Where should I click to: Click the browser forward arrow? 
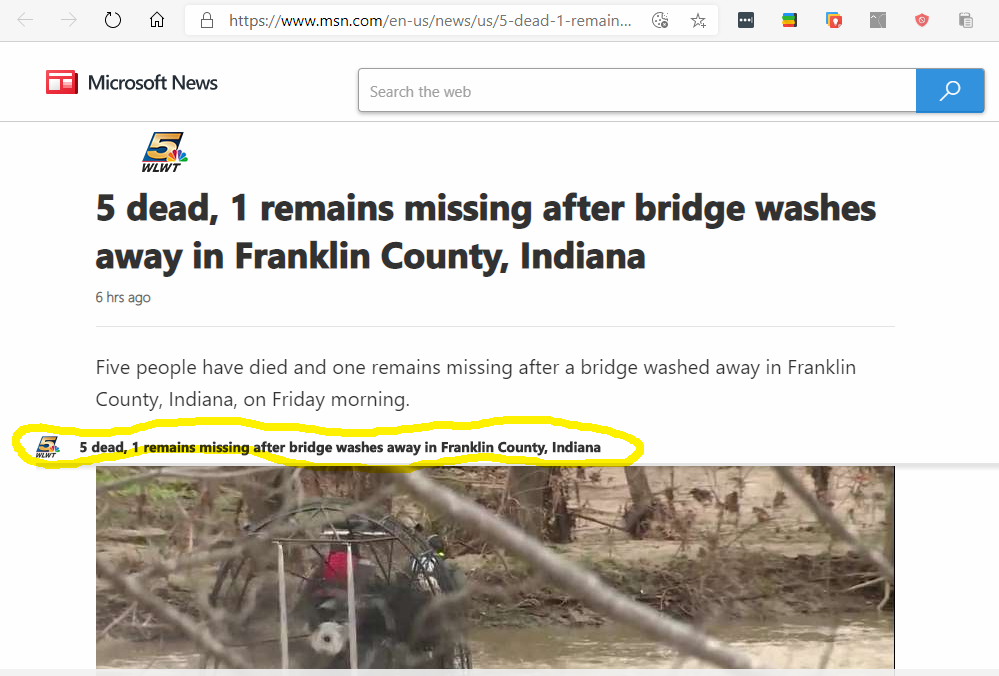(x=68, y=20)
